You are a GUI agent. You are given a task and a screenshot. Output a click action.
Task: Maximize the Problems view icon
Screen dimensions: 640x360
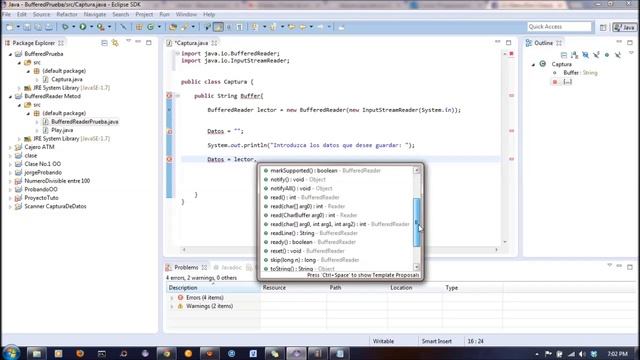tap(630, 267)
